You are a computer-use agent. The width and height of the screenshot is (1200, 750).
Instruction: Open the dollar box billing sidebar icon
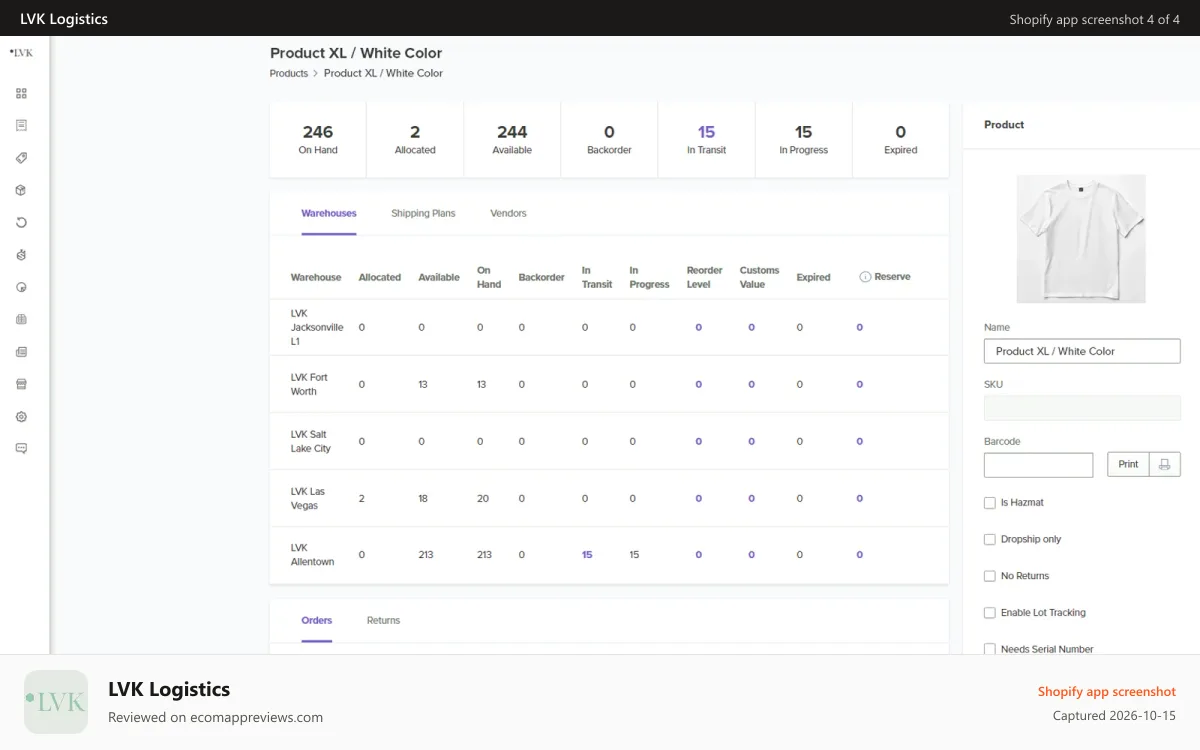pyautogui.click(x=21, y=255)
